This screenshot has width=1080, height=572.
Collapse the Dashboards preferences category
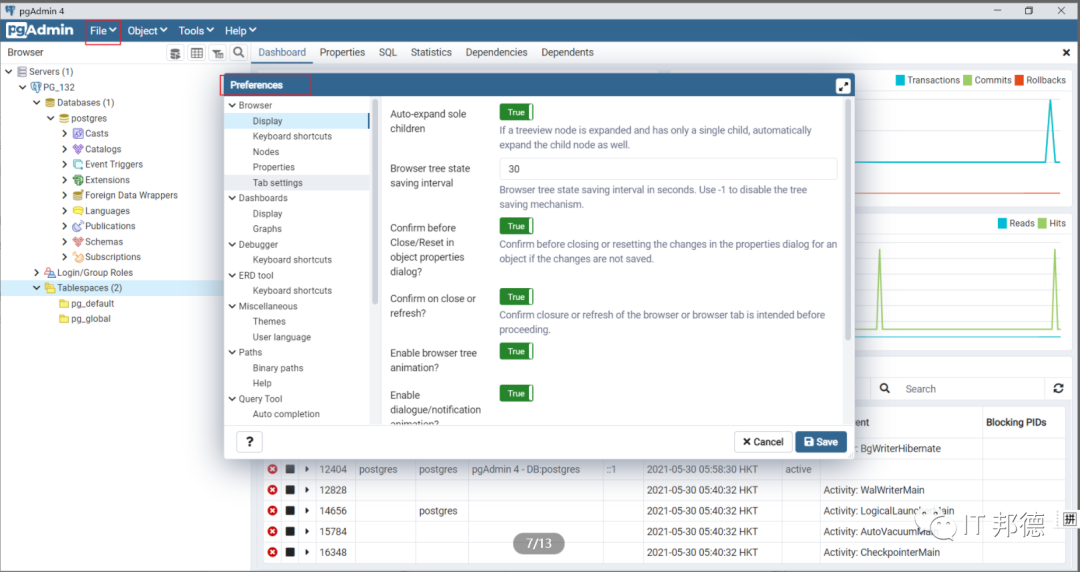pyautogui.click(x=232, y=198)
